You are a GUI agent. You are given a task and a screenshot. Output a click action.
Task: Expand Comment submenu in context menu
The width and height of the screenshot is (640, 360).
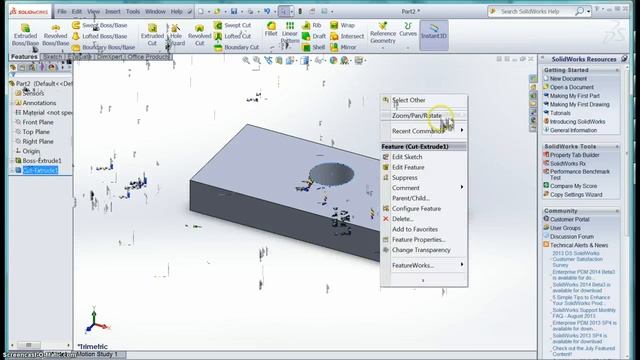pos(424,188)
